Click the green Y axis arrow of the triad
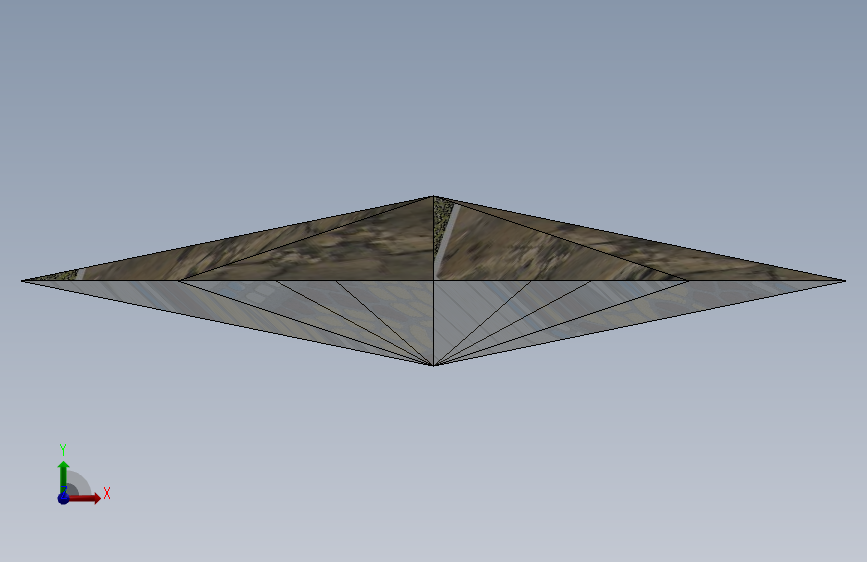The height and width of the screenshot is (562, 867). pos(64,477)
